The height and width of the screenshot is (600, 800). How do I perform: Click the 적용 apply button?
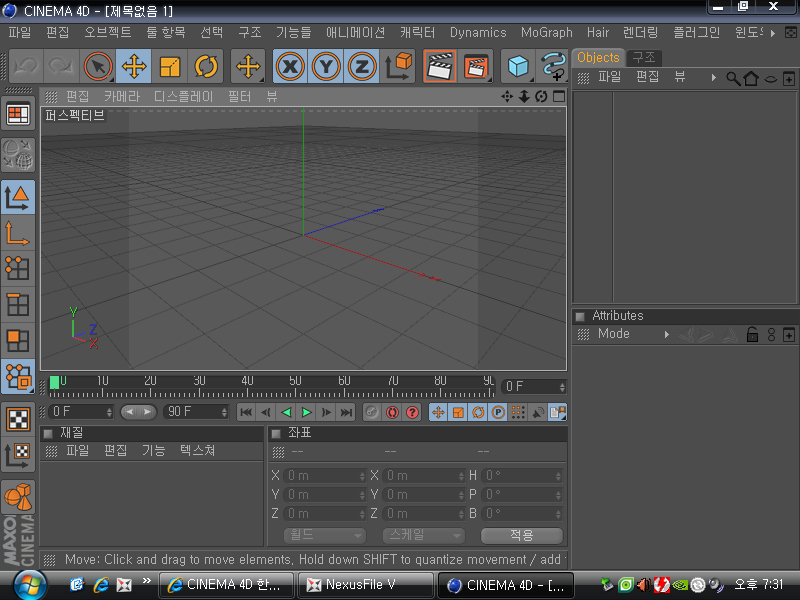click(522, 535)
